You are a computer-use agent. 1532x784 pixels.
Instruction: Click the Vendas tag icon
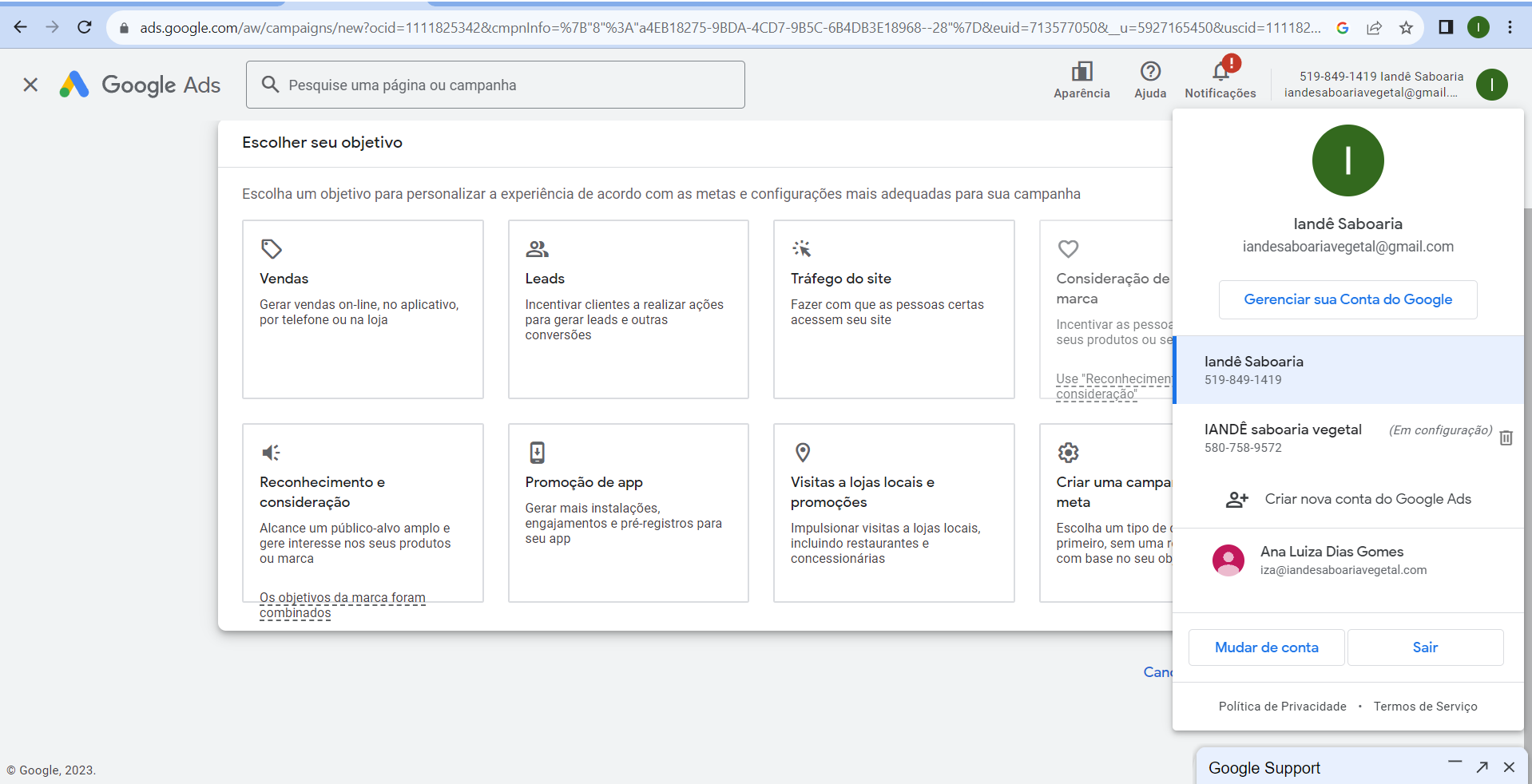coord(272,249)
